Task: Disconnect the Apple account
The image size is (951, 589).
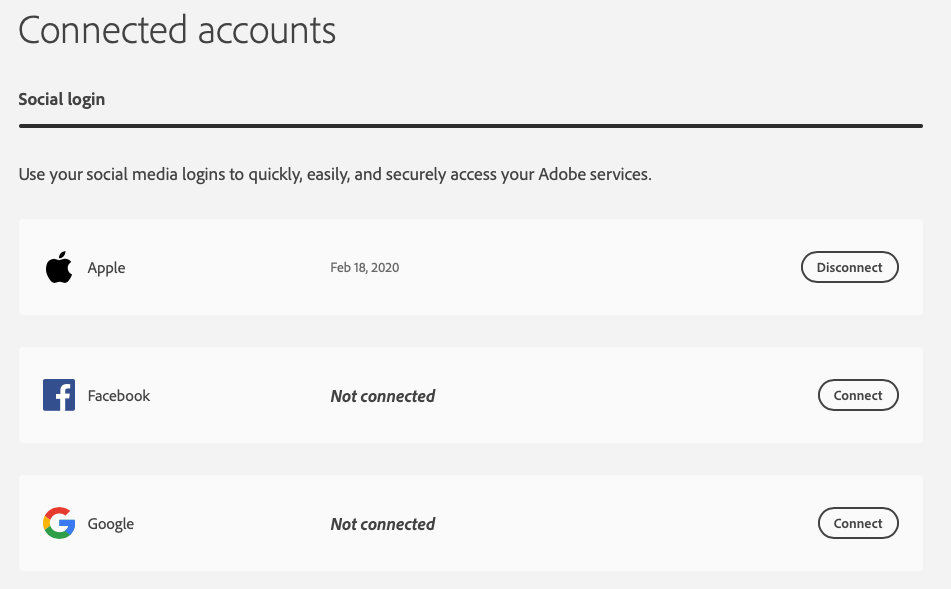Action: click(849, 268)
